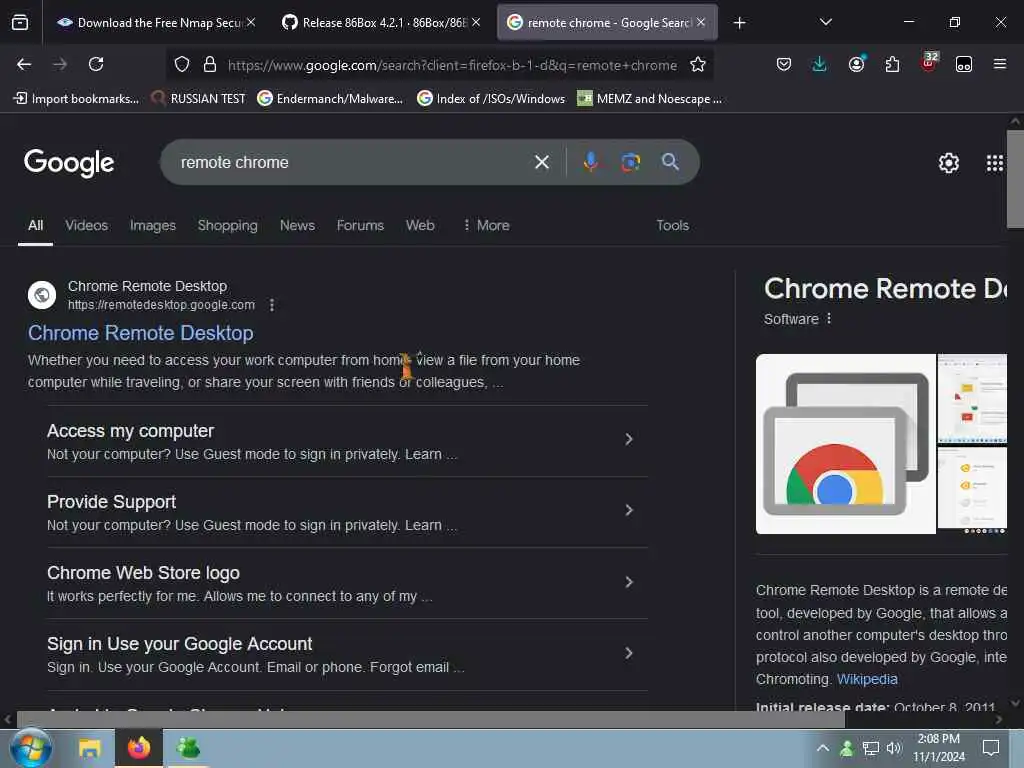
Task: Switch to the 86Box release tab
Action: 379,23
